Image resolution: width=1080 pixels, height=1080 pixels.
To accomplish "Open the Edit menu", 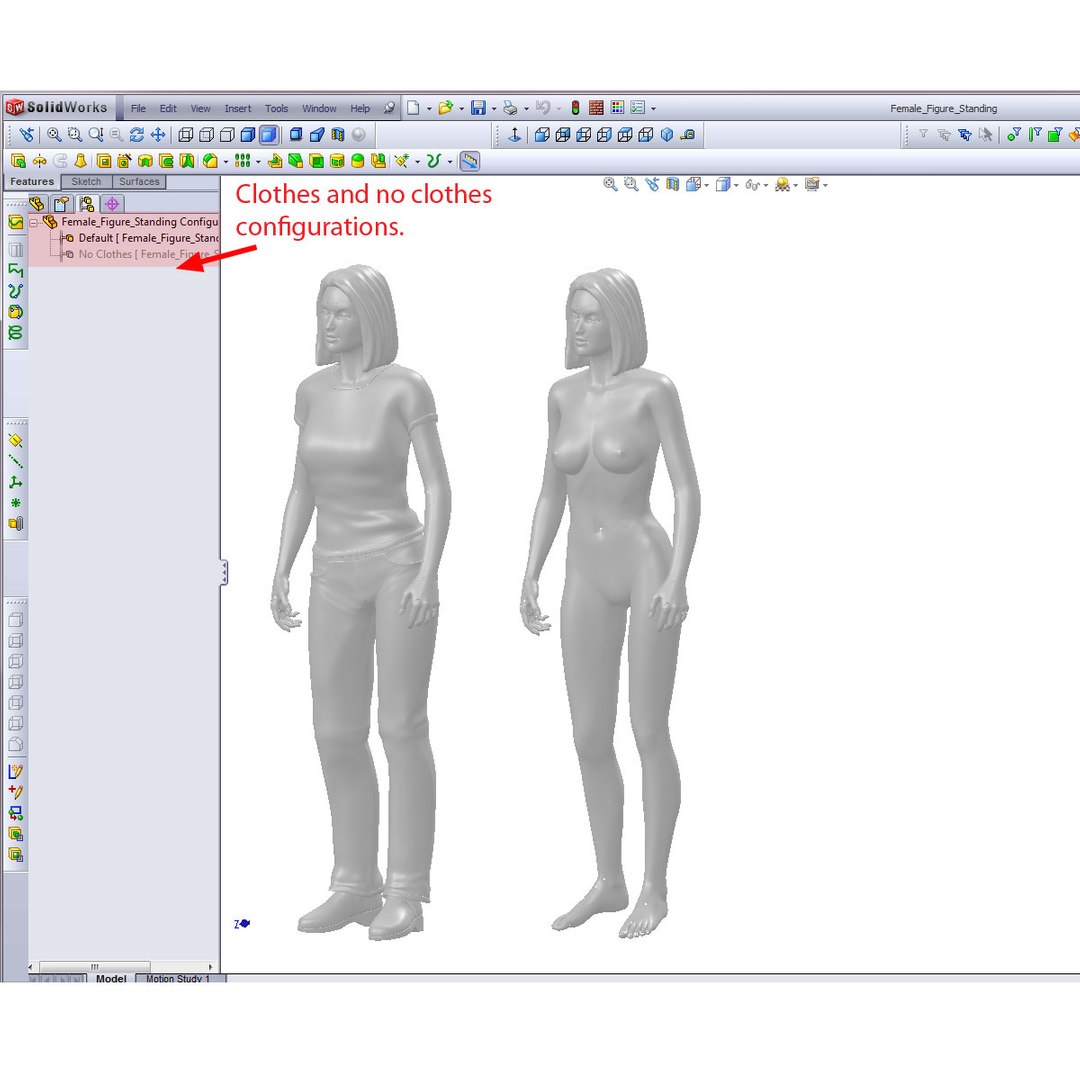I will pos(168,109).
